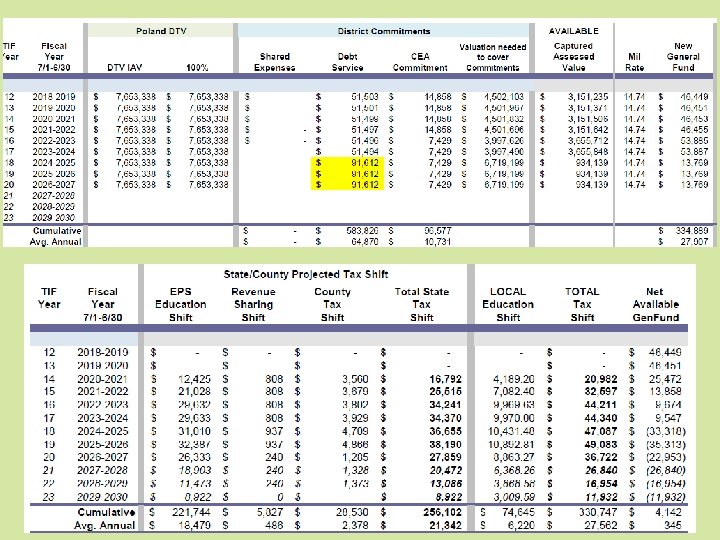Click the 'Mil Rate' column header
This screenshot has width=720, height=540.
pos(634,62)
